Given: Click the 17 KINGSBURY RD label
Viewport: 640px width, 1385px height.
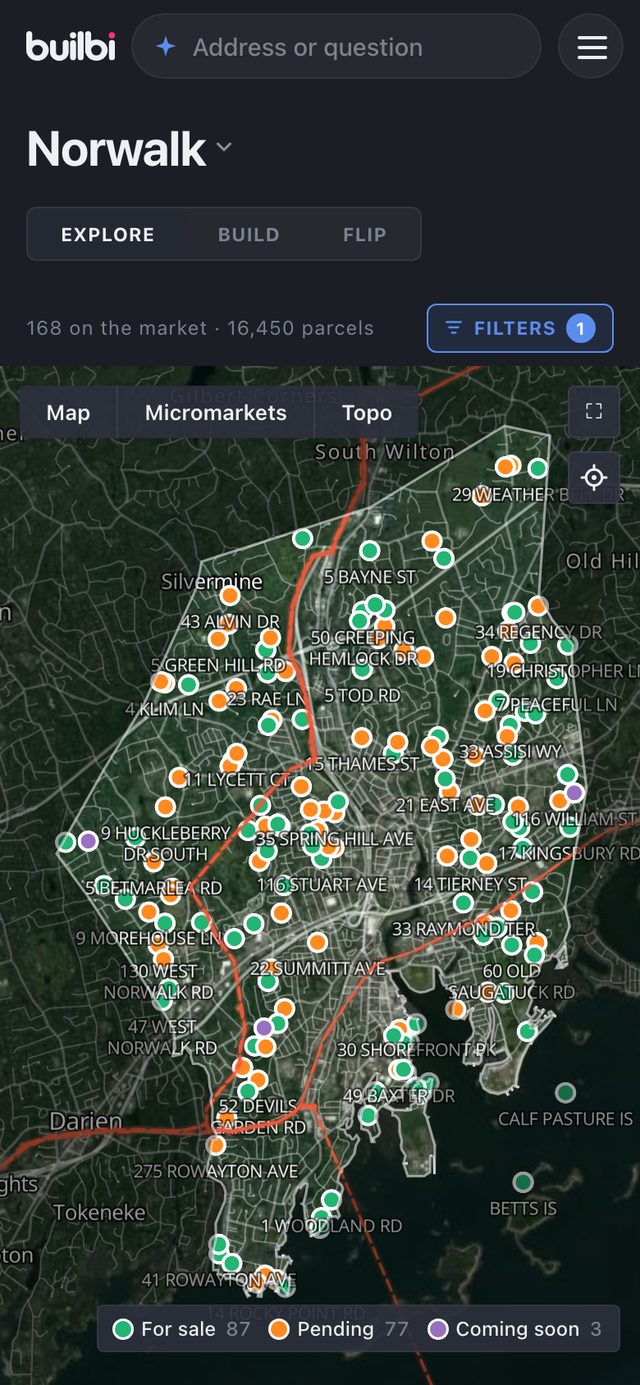Looking at the screenshot, I should (568, 854).
